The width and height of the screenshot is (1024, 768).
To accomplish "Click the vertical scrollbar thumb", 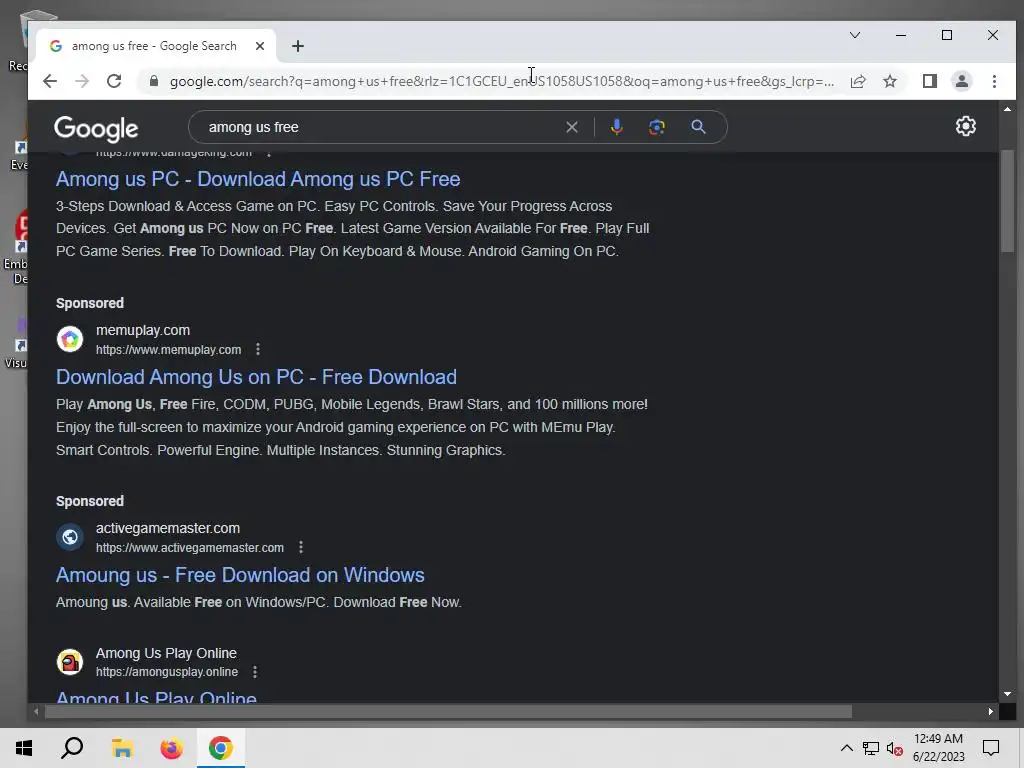I will pos(1007,200).
